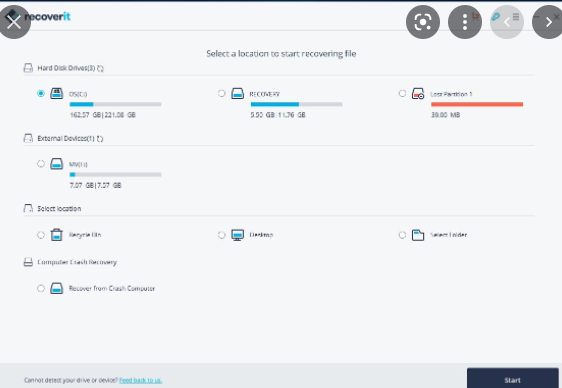Click the Desktop label

pos(261,235)
